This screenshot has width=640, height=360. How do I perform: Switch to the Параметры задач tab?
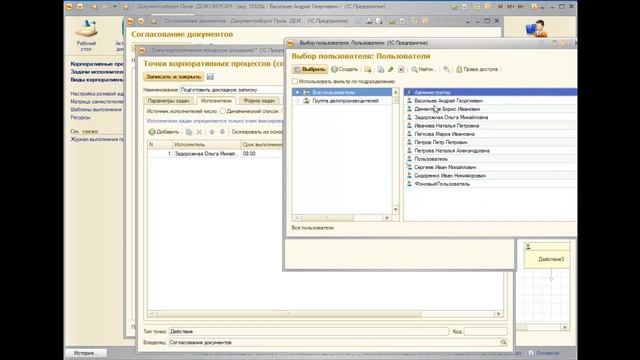(x=169, y=100)
